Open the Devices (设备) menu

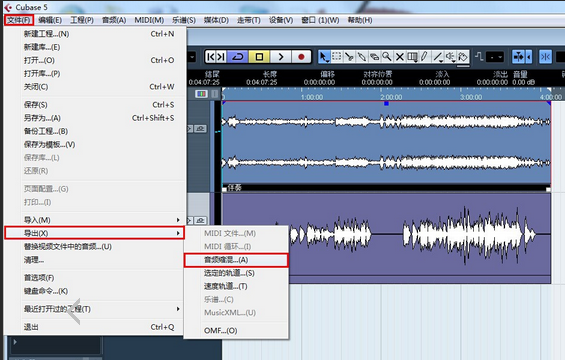coord(281,20)
